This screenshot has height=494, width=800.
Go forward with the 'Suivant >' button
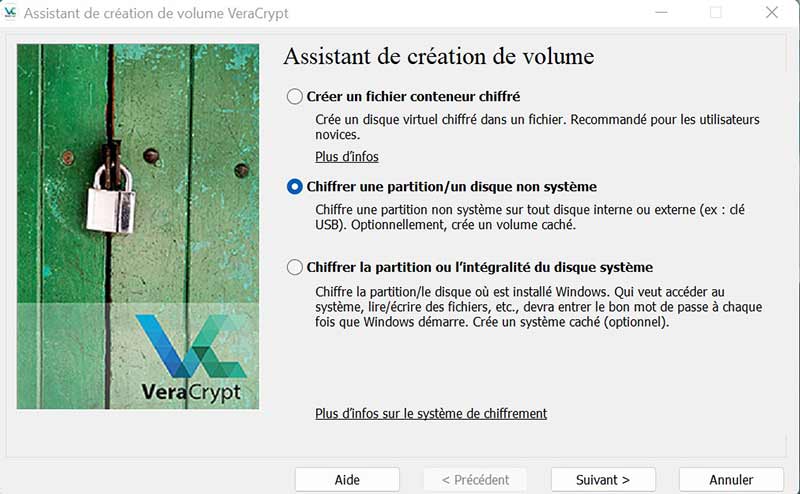603,480
